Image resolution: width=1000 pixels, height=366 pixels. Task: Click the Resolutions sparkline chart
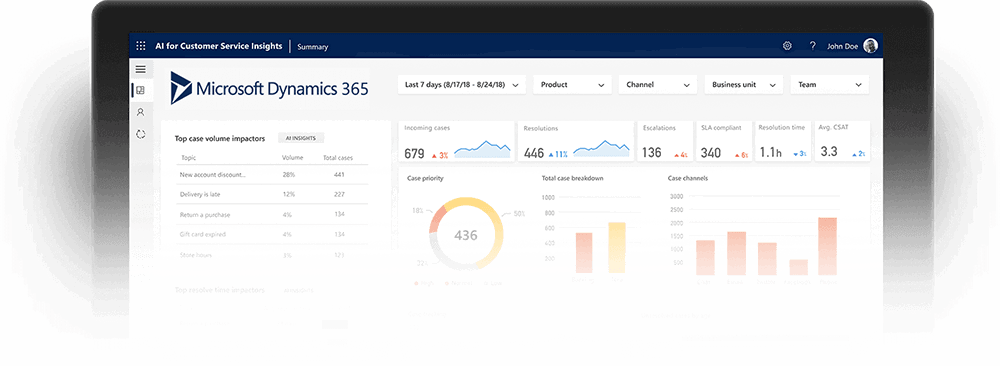[x=601, y=149]
